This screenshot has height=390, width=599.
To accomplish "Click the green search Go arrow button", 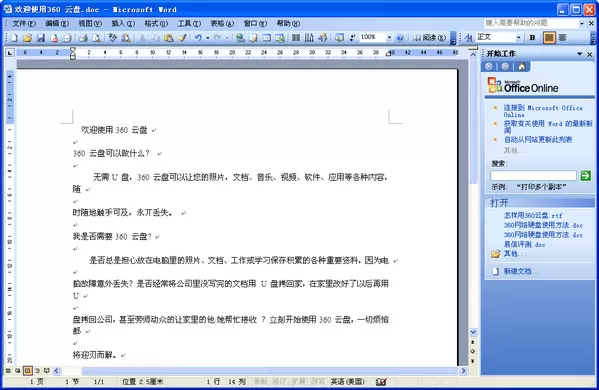I will pyautogui.click(x=585, y=175).
